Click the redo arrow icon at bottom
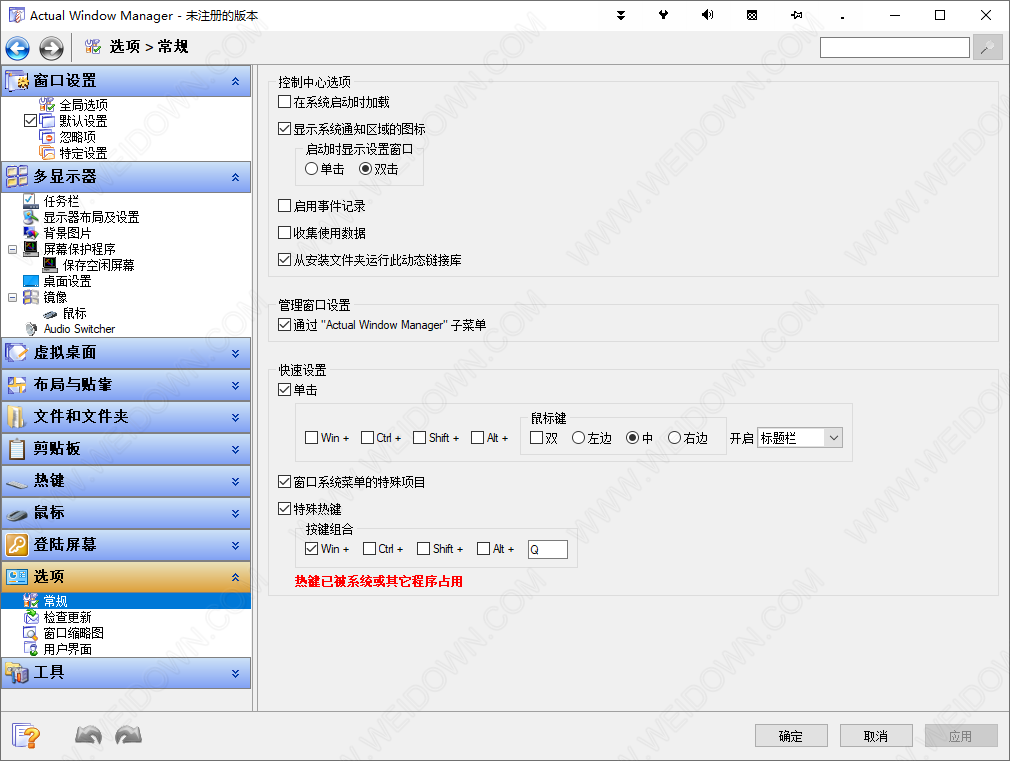This screenshot has height=761, width=1010. (x=128, y=735)
